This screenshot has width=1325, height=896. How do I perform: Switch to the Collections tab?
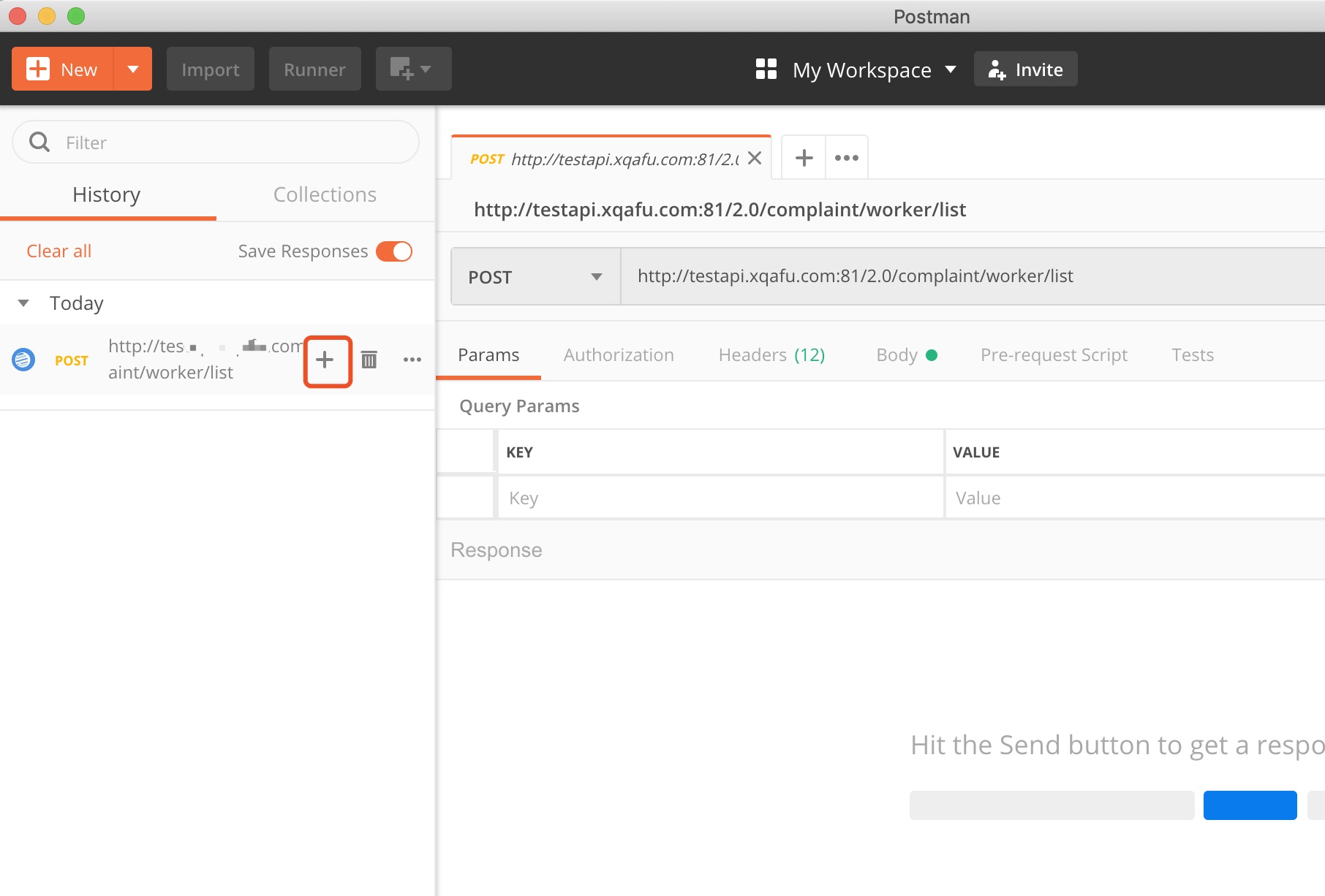[x=325, y=194]
